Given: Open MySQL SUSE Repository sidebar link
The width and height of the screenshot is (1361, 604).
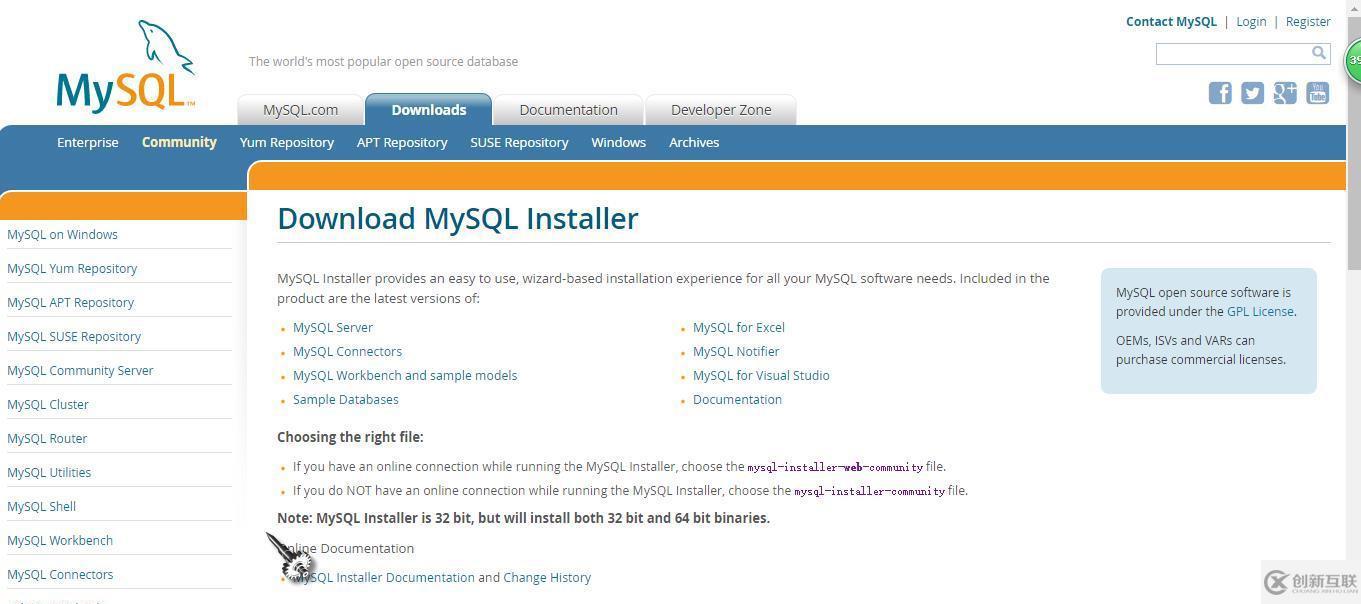Looking at the screenshot, I should 74,336.
